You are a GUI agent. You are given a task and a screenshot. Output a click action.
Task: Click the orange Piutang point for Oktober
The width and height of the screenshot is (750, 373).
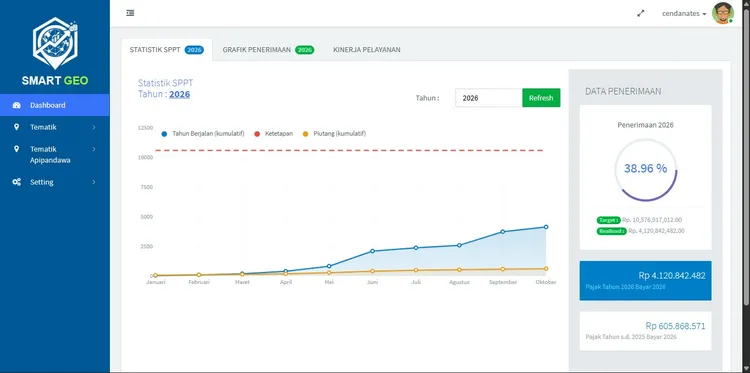[546, 269]
